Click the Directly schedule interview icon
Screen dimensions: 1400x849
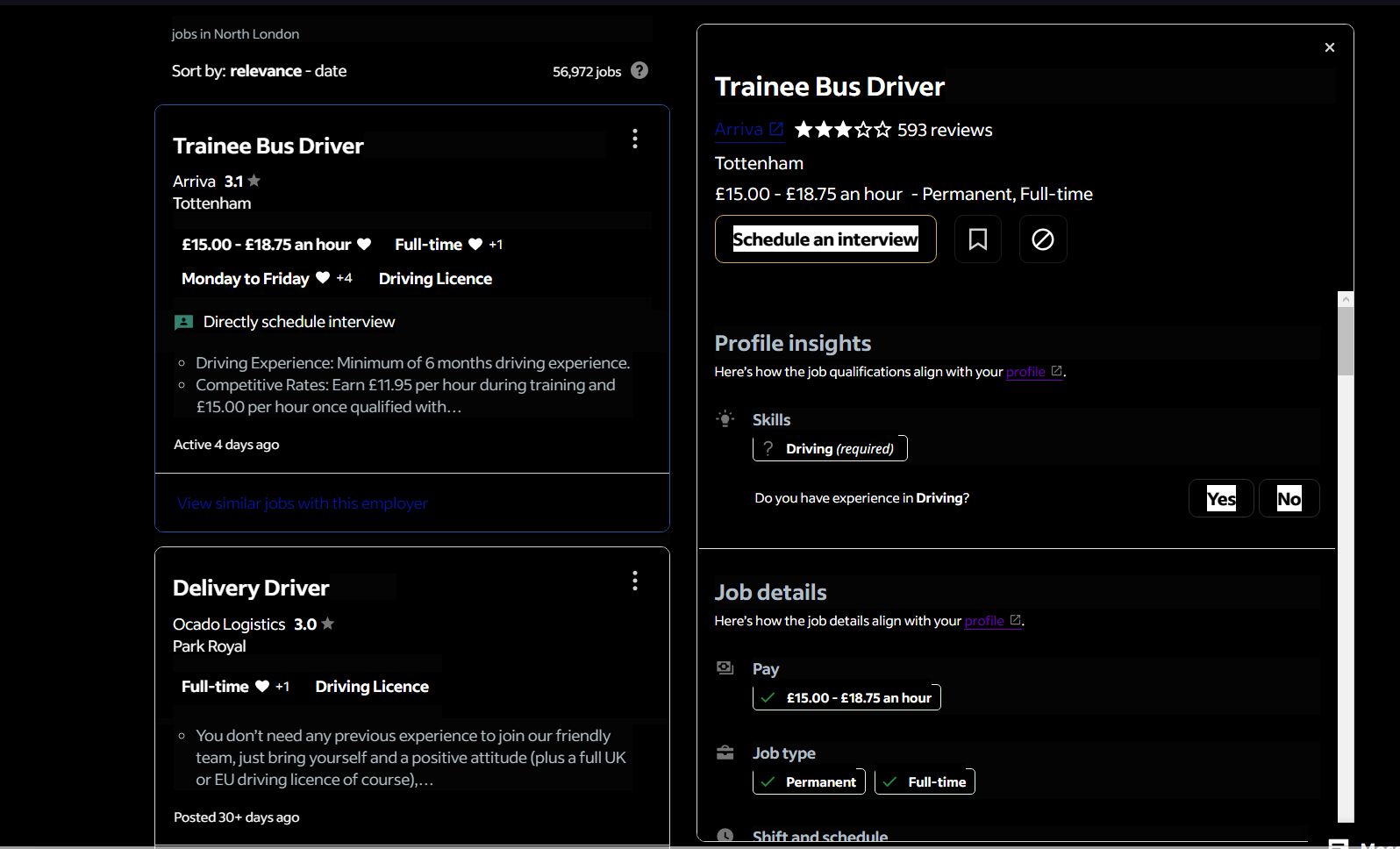(x=183, y=322)
